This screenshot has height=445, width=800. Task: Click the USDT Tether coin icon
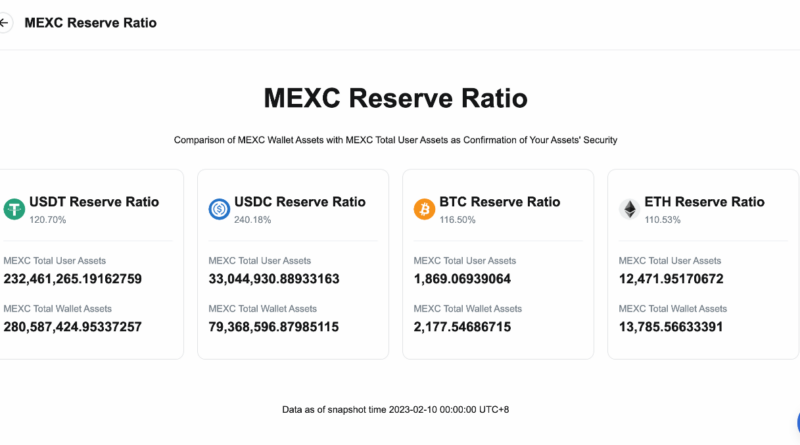point(14,209)
